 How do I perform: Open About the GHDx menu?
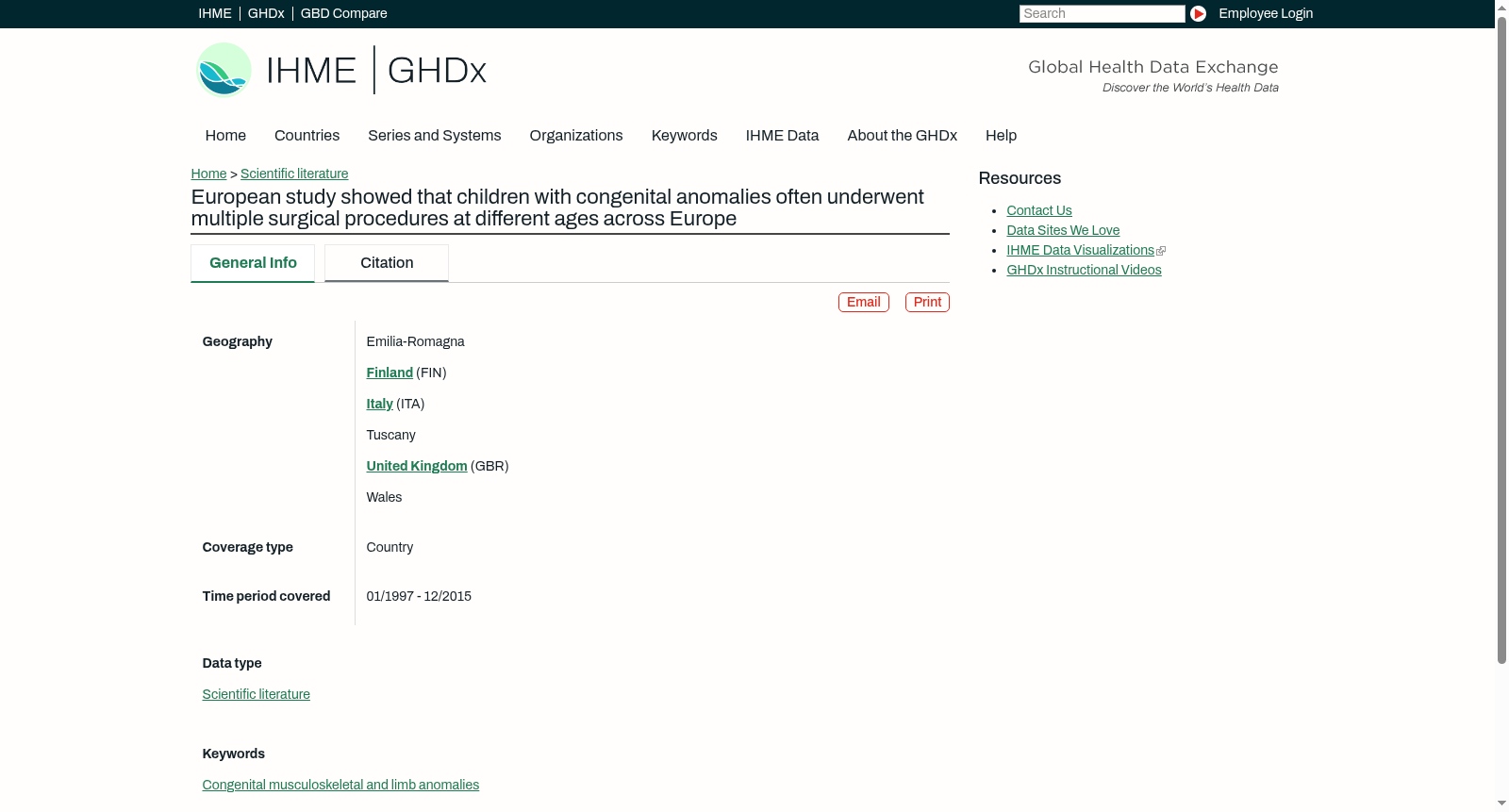click(x=902, y=136)
